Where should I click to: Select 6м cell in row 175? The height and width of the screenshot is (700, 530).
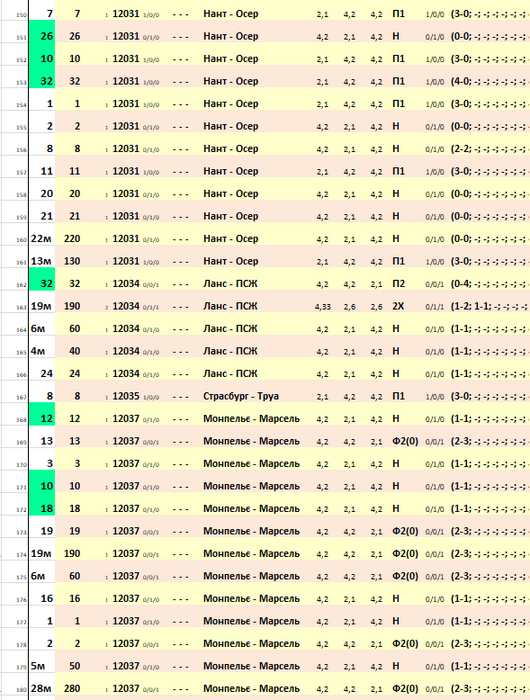(x=38, y=576)
